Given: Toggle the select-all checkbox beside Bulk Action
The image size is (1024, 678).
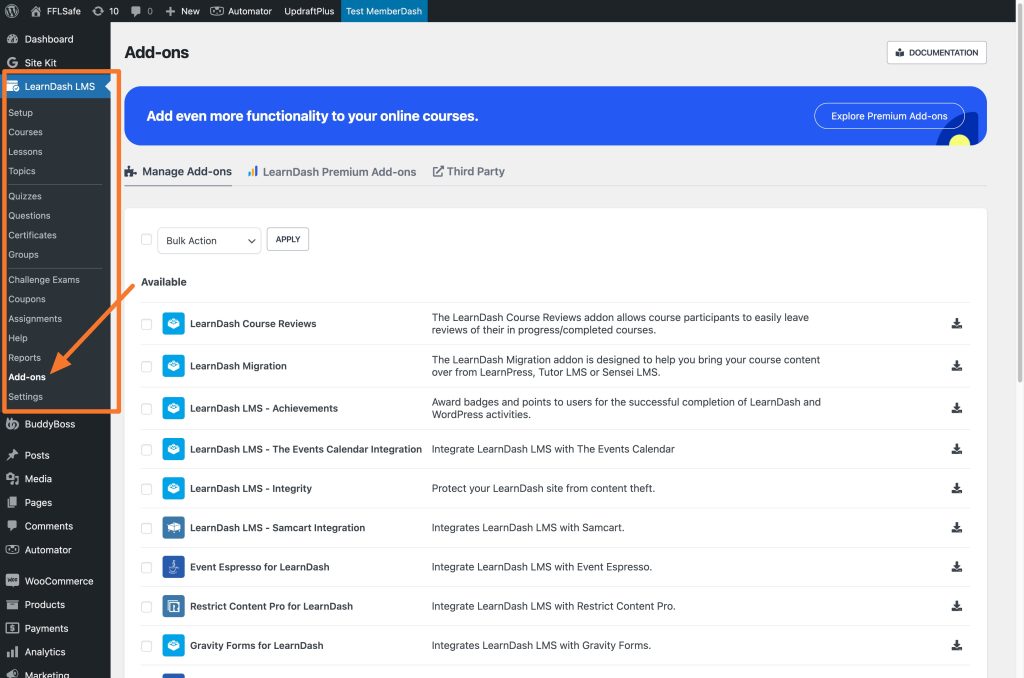Looking at the screenshot, I should point(146,240).
